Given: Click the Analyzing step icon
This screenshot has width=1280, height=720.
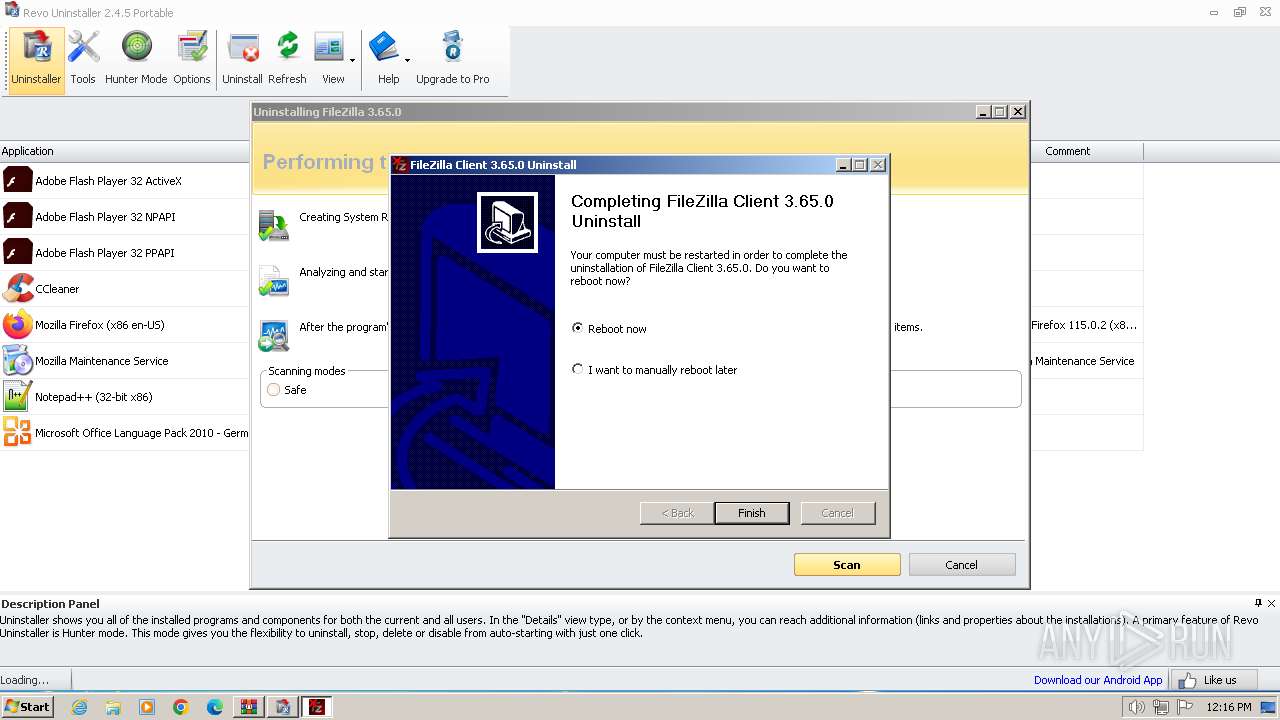Looking at the screenshot, I should coord(273,281).
